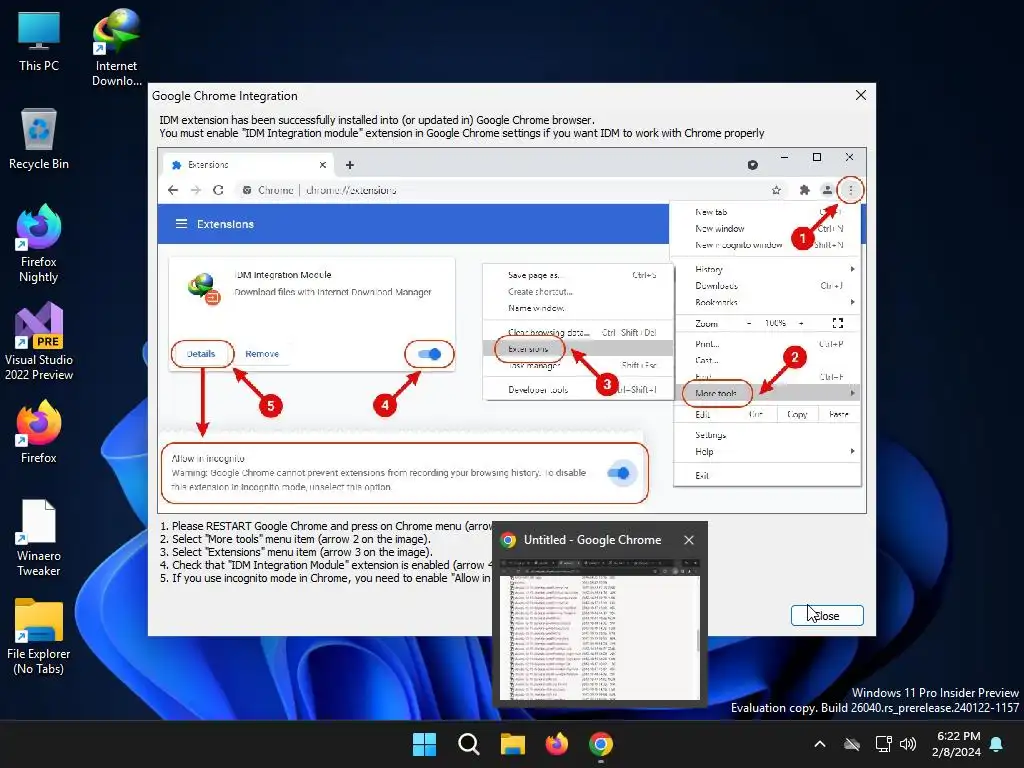Click the forward arrow in the illustrated Chrome

coord(195,190)
